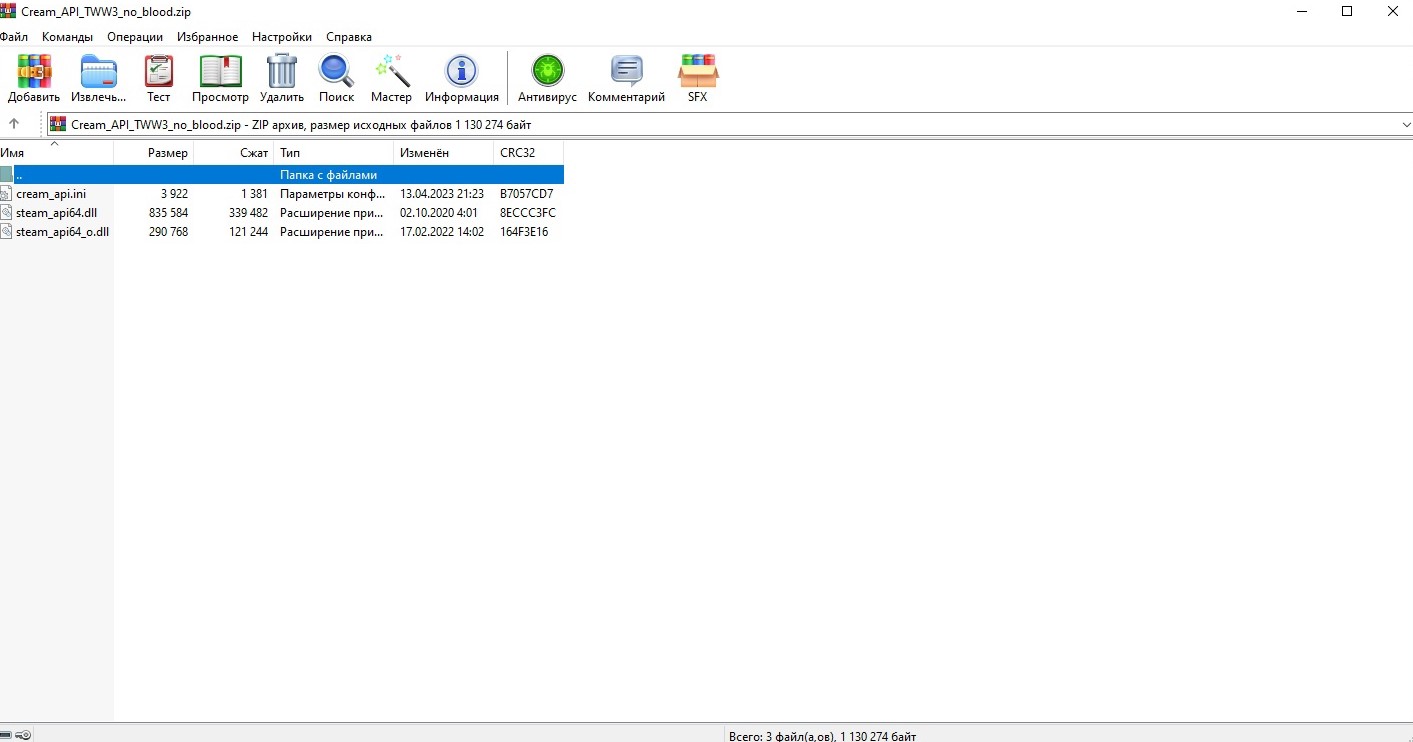
Task: Open the Избранное menu
Action: pyautogui.click(x=207, y=37)
